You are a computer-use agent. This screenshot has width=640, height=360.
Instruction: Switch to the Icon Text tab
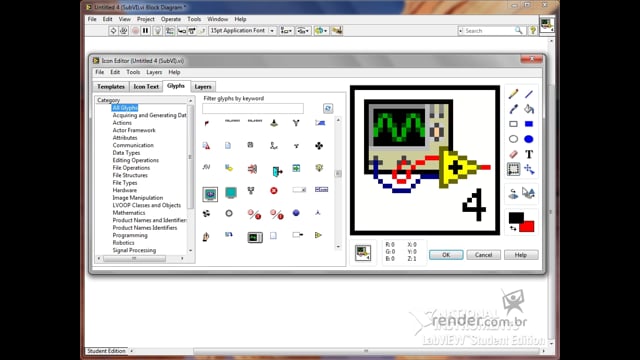pos(146,87)
